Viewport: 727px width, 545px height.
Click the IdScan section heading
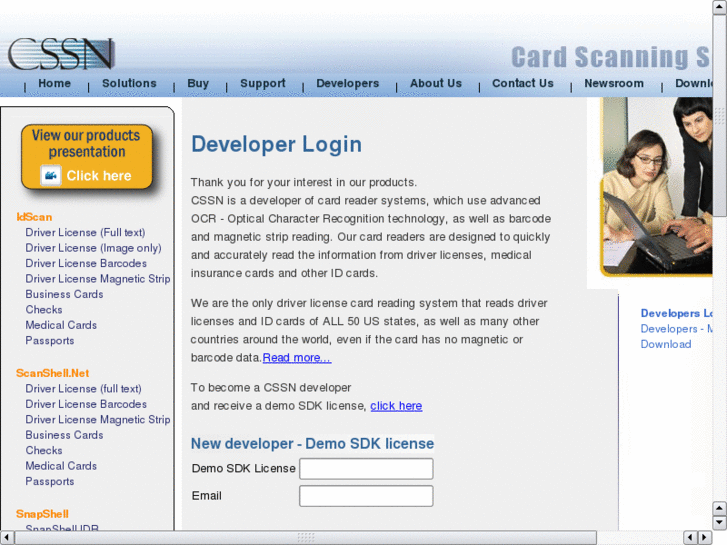34,217
